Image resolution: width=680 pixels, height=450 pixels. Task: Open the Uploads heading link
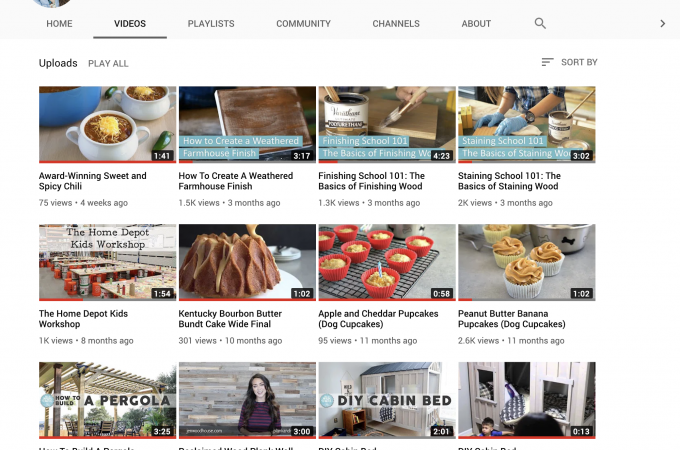[x=58, y=63]
